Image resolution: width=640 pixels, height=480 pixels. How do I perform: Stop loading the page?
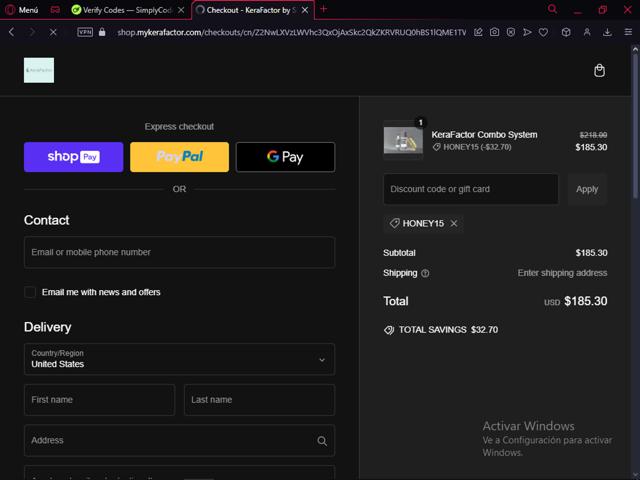[x=53, y=32]
